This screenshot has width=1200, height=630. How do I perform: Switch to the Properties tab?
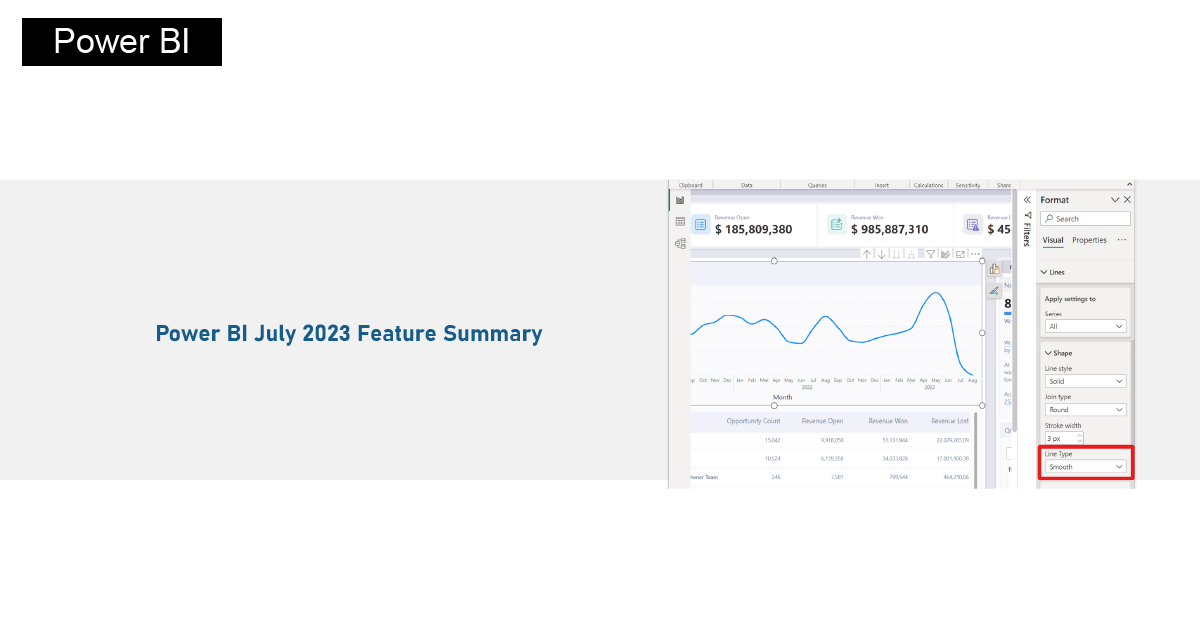coord(1089,240)
